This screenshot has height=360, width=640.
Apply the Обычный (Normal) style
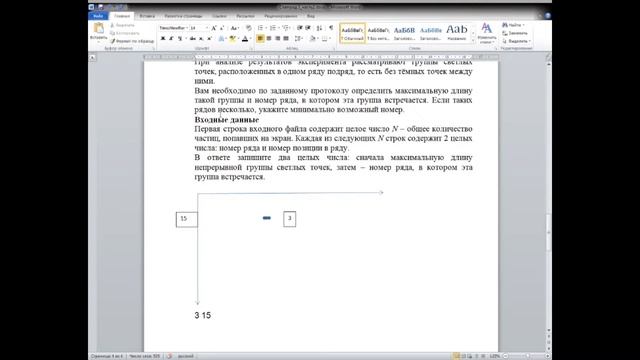(352, 33)
